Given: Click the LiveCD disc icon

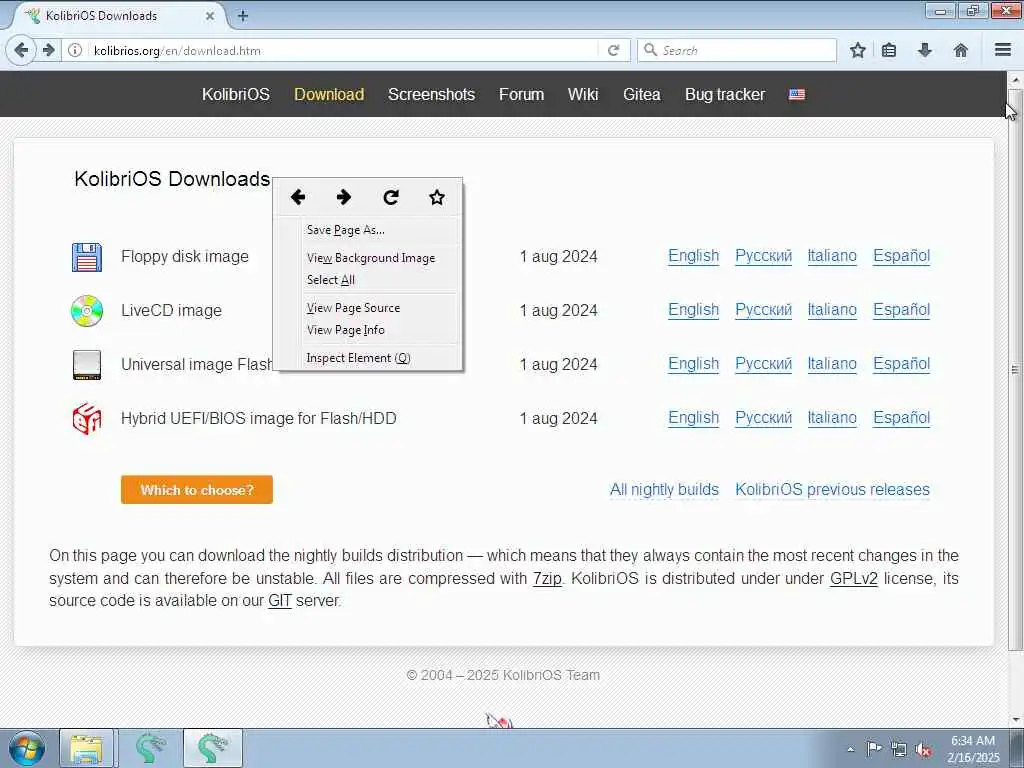Looking at the screenshot, I should click(x=87, y=311).
